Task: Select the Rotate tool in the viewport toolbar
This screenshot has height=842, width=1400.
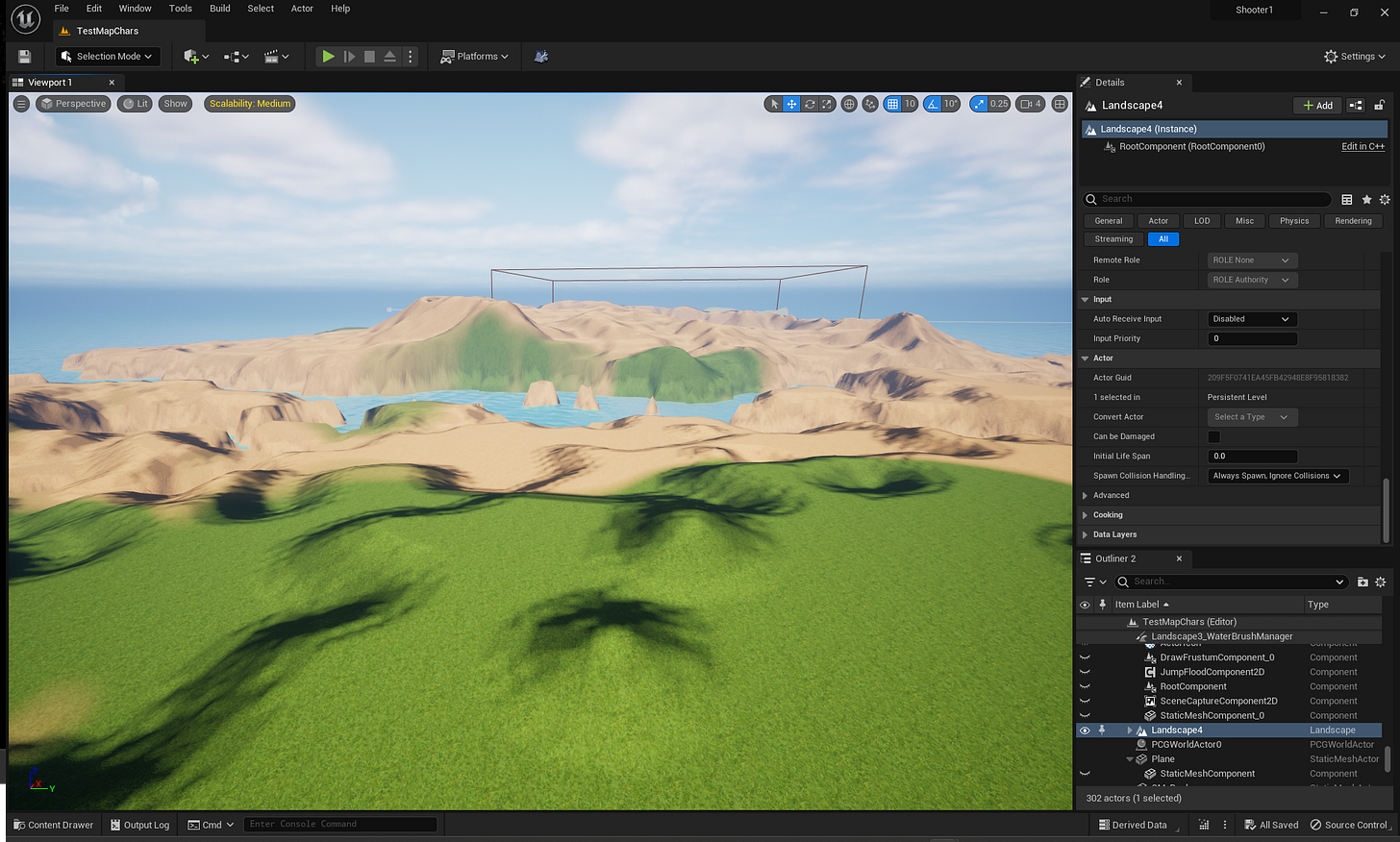Action: (x=809, y=103)
